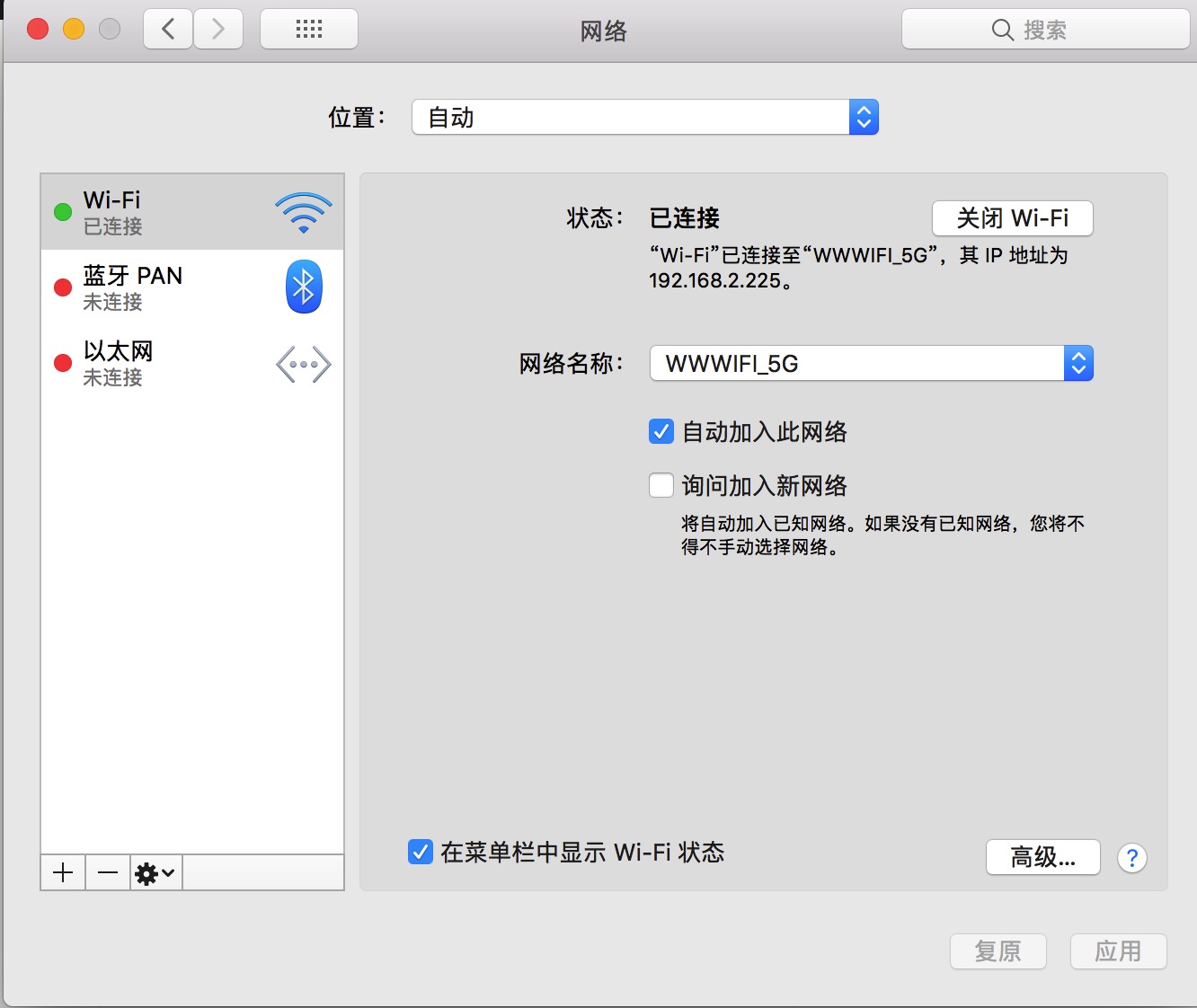The image size is (1197, 1008).
Task: Click the magnifier icon in search field
Action: (1003, 30)
